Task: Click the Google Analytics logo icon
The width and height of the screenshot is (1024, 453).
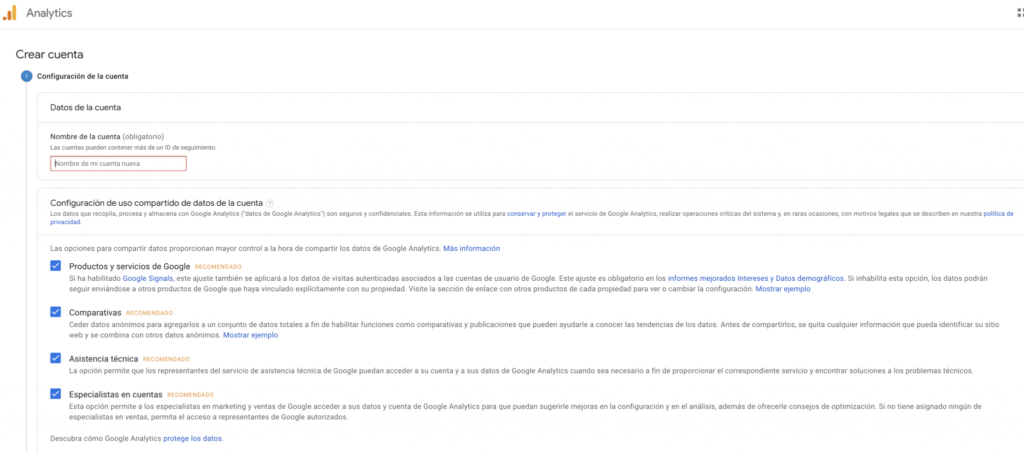Action: (x=9, y=13)
